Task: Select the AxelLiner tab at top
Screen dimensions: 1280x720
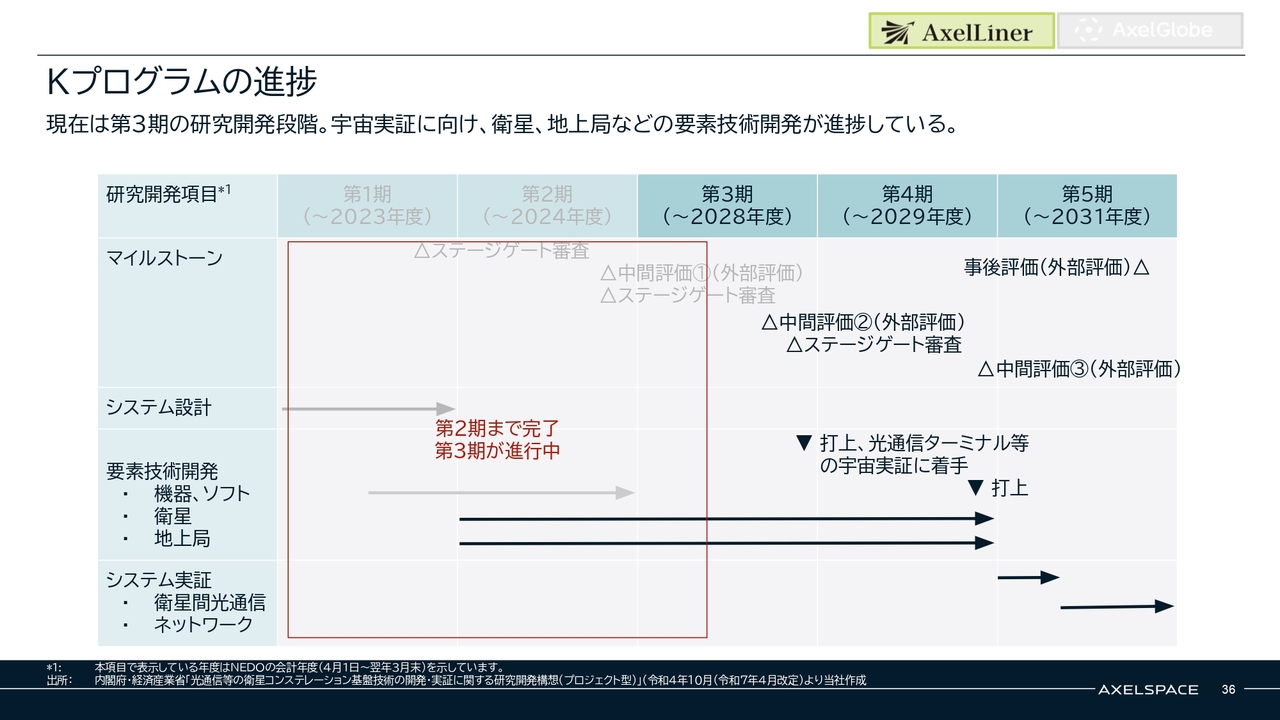Action: 961,31
